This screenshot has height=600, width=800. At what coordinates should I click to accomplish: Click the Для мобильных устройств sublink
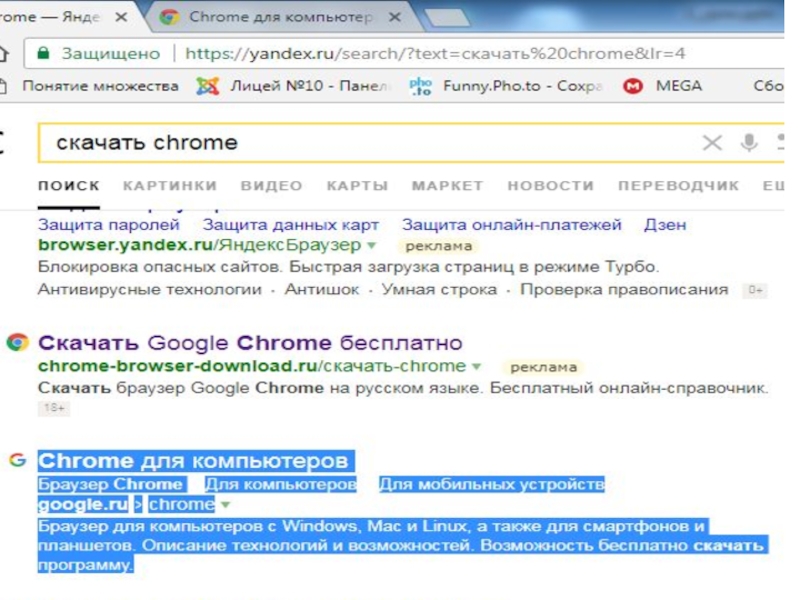click(x=491, y=485)
